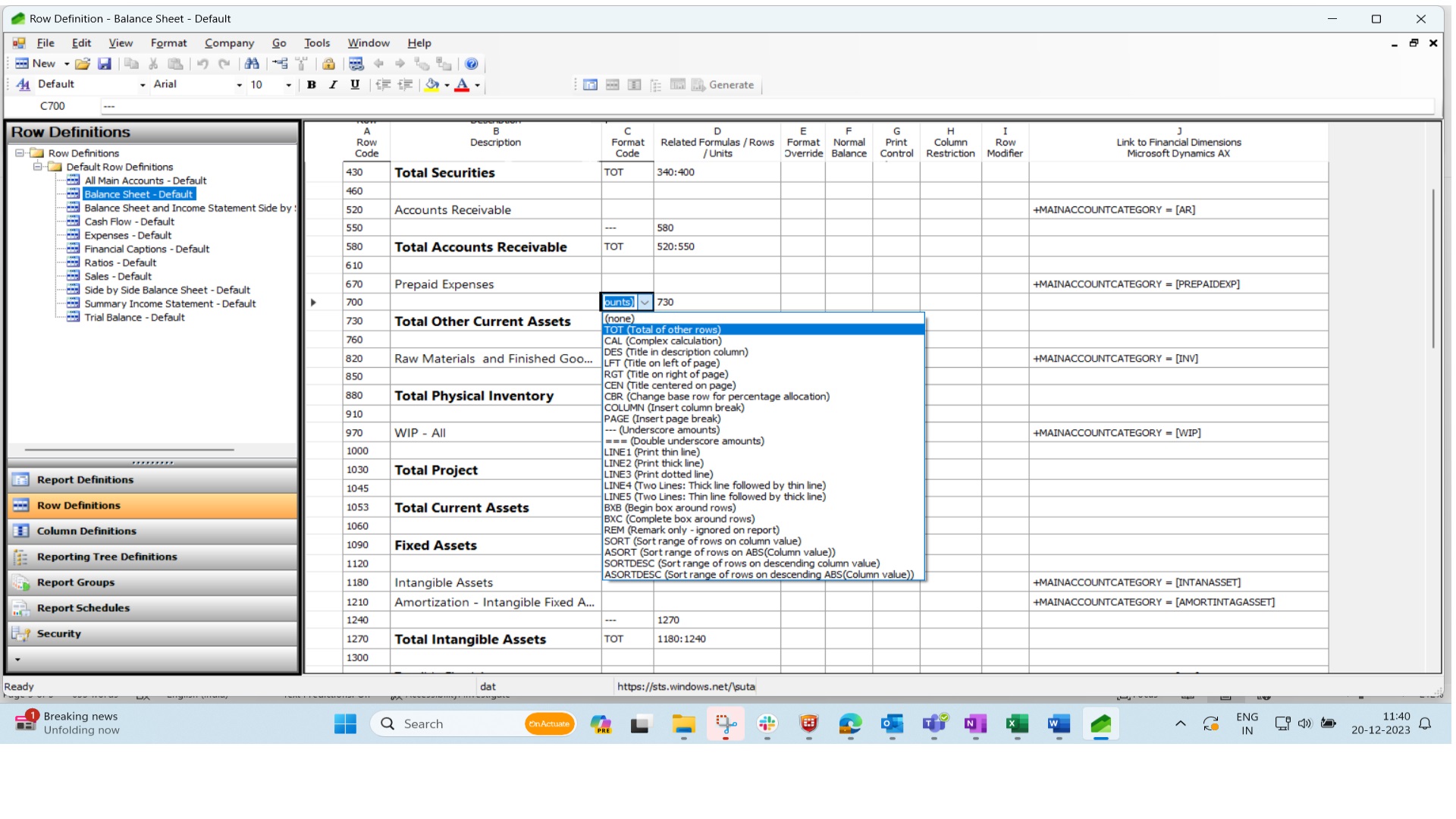Screen dimensions: 1456x819
Task: Click the Paste icon on the toolbar
Action: (176, 64)
